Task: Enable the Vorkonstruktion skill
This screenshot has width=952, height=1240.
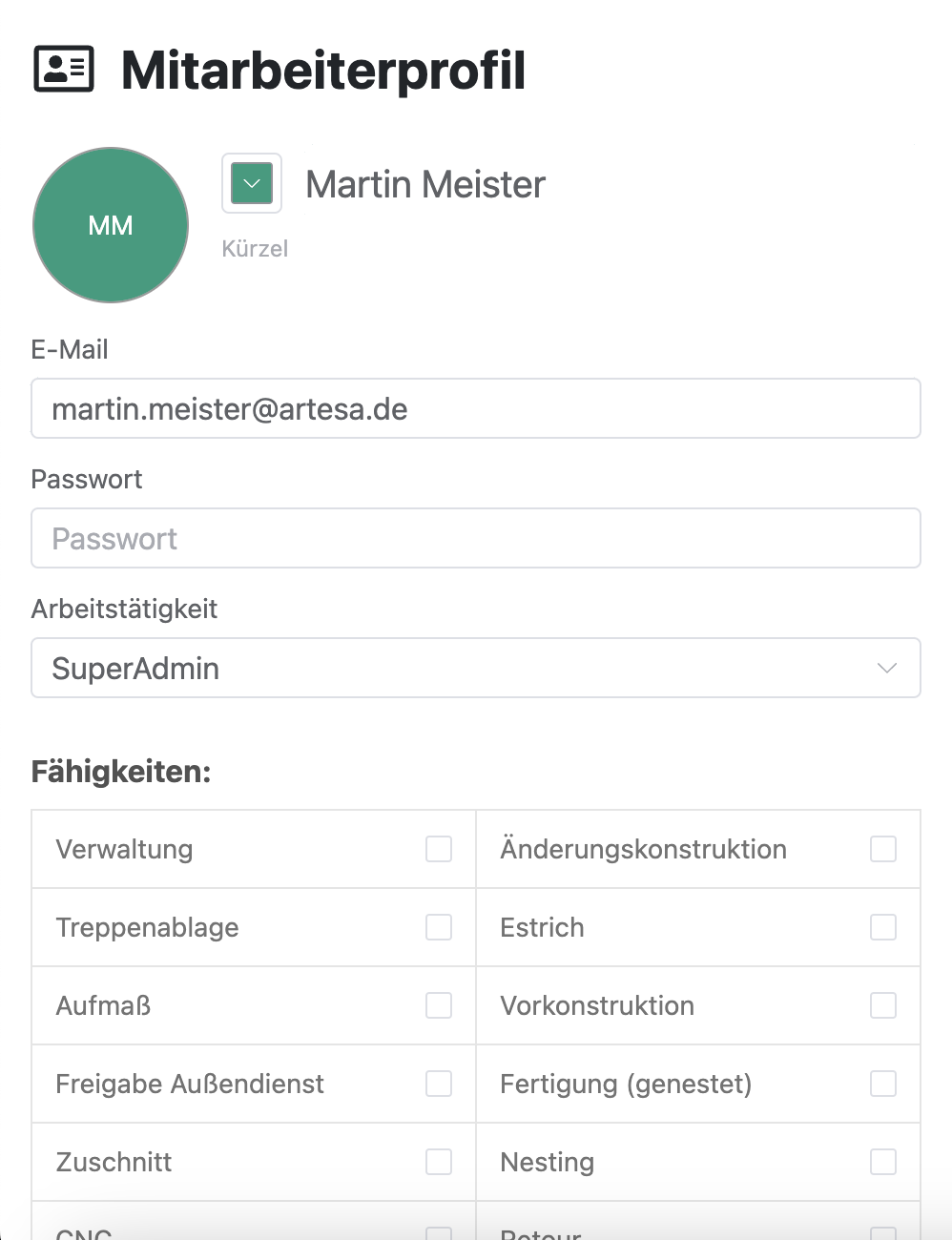Action: (883, 1004)
